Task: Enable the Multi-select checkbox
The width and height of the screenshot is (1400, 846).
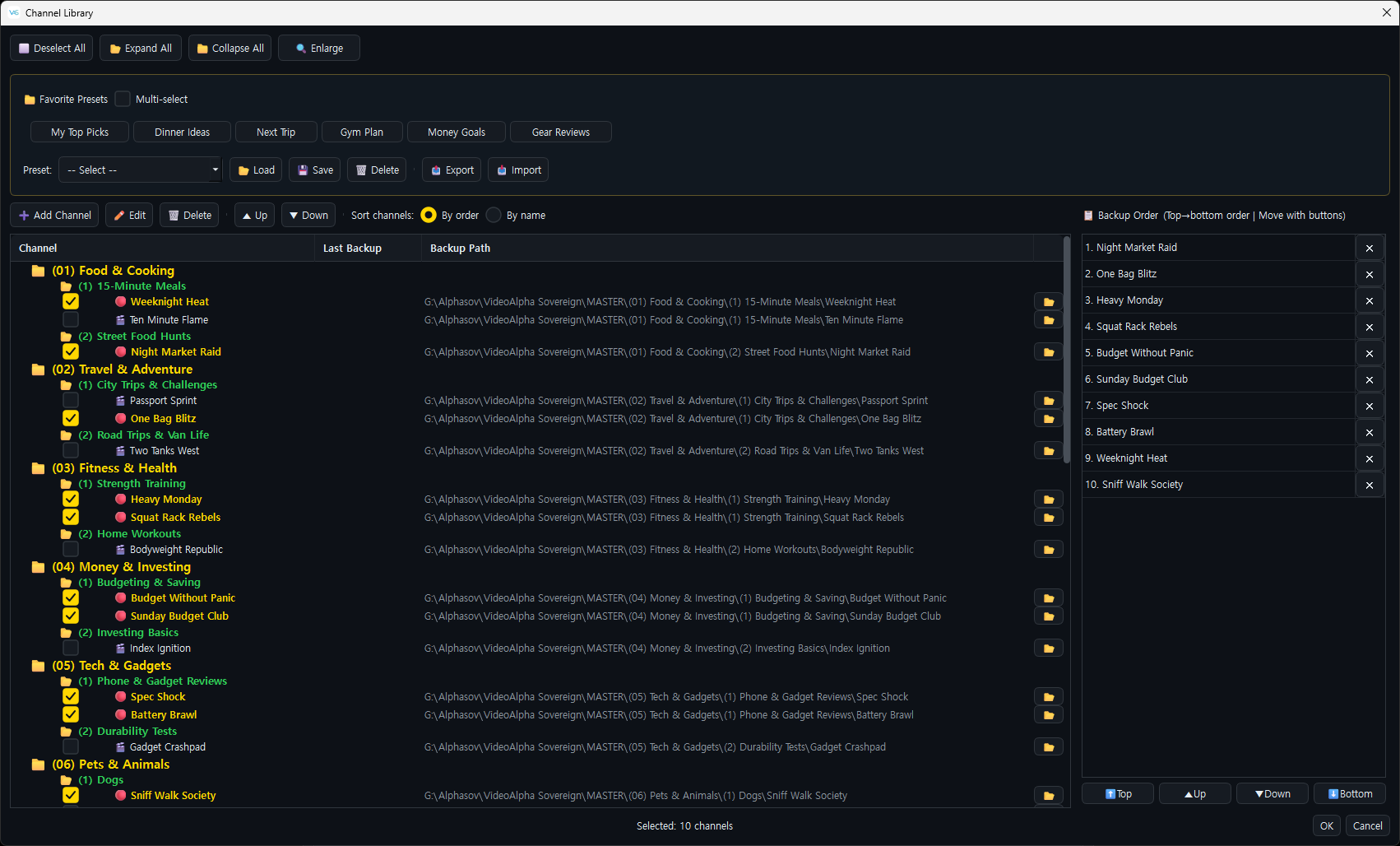Action: click(123, 99)
